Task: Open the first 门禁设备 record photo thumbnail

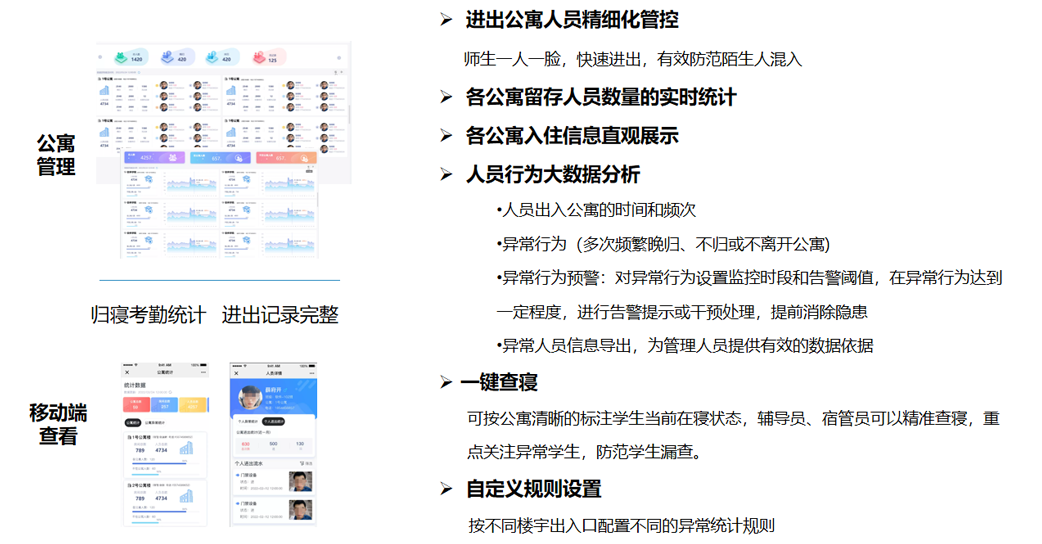Action: click(300, 482)
